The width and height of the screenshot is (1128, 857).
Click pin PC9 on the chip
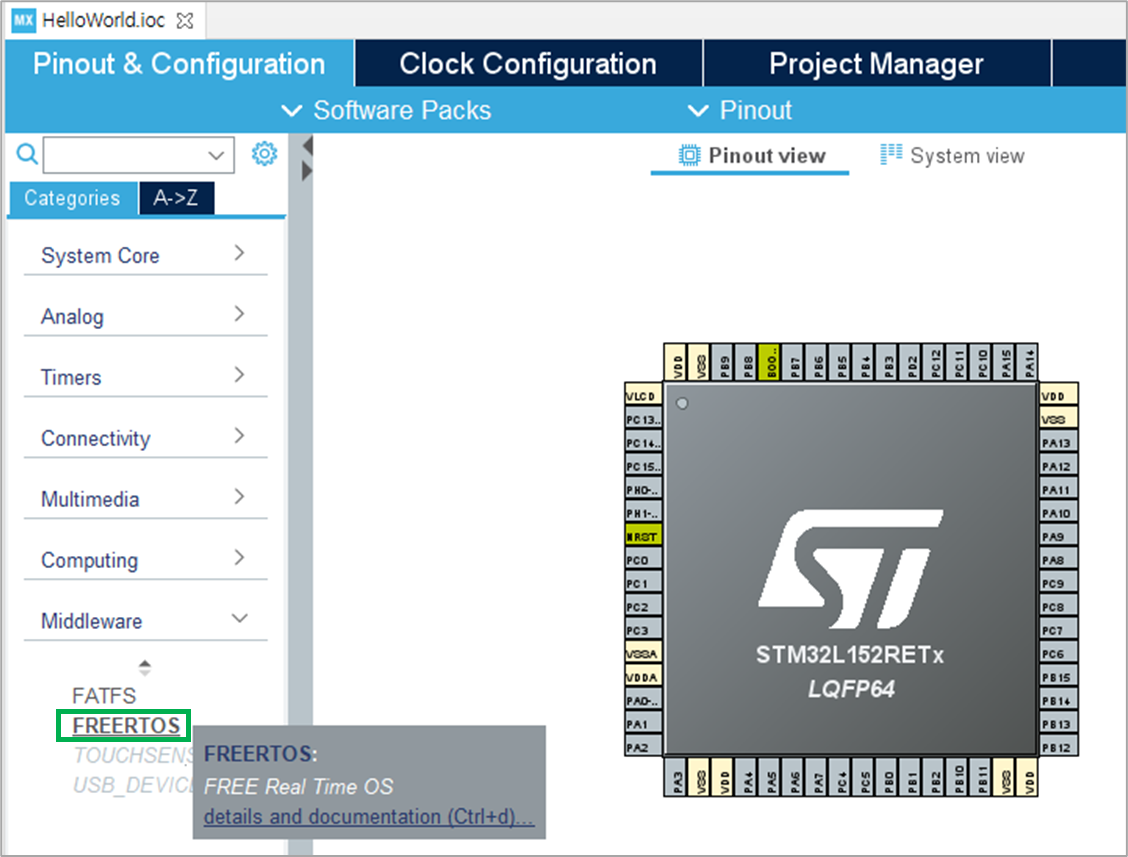pos(1058,583)
